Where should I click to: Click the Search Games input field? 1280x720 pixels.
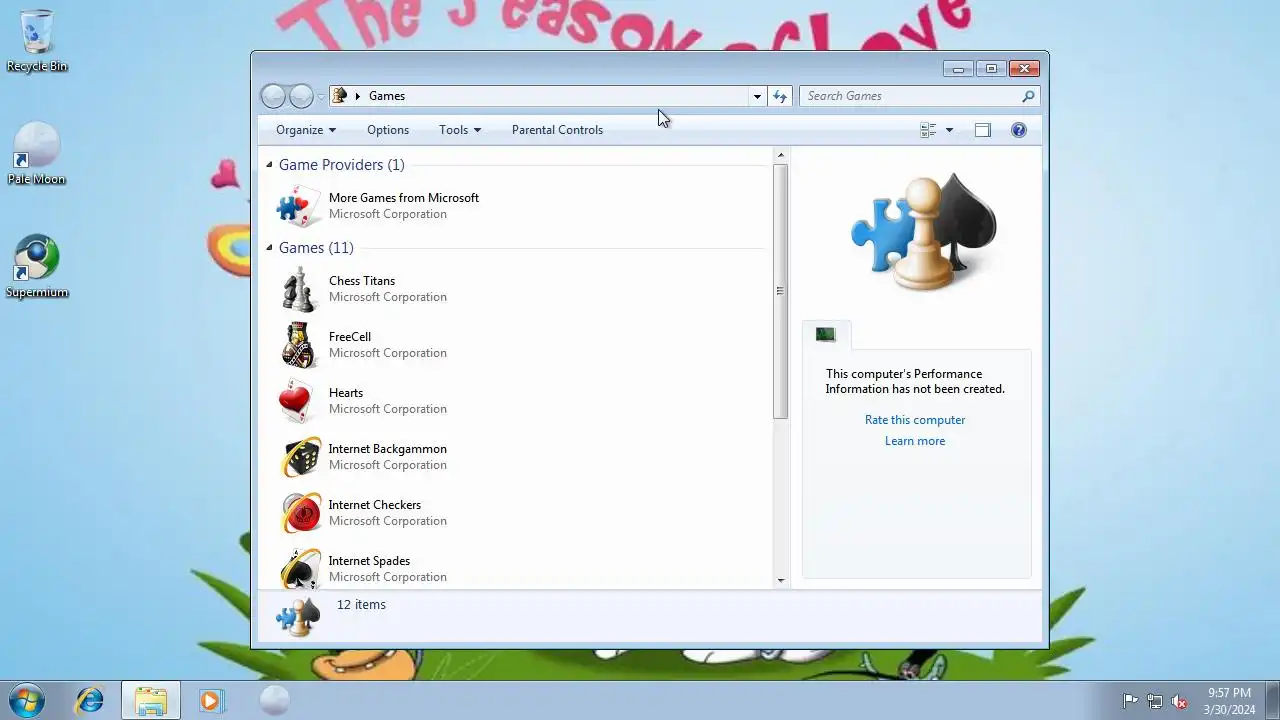910,96
